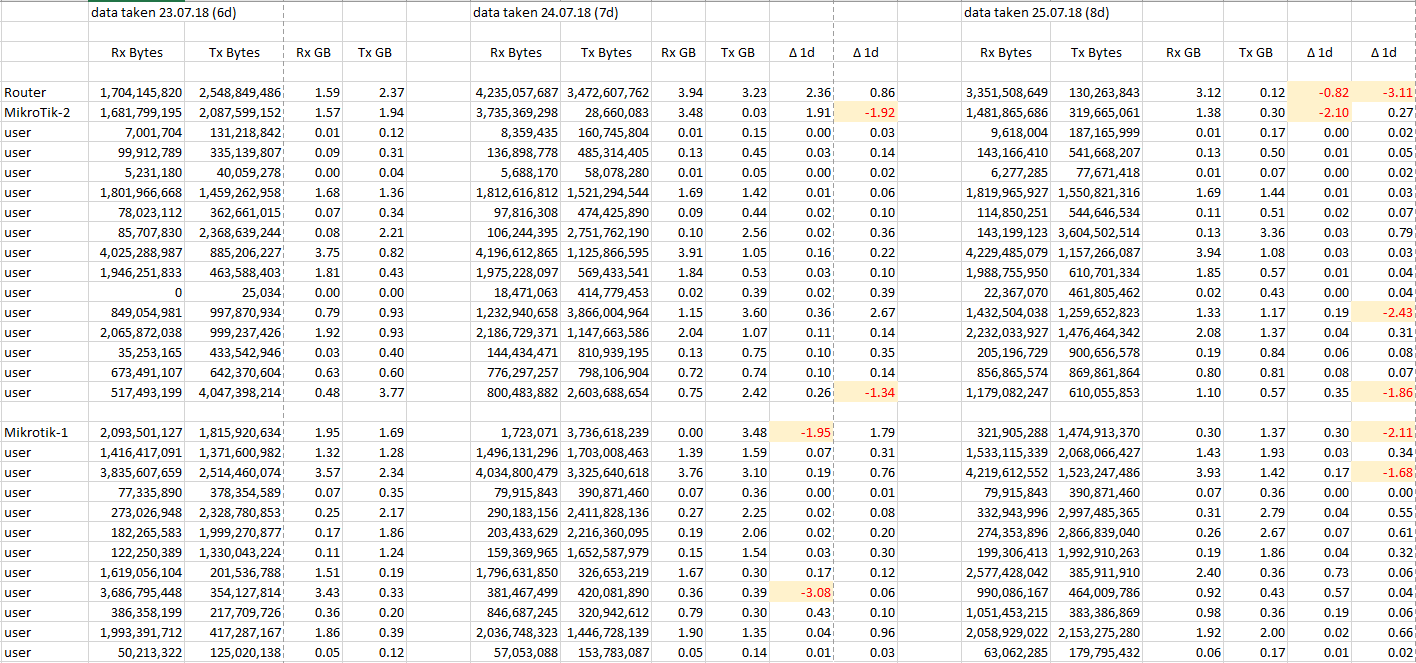Select cell with value 1,481,865,686
The width and height of the screenshot is (1416, 663).
click(x=1006, y=112)
